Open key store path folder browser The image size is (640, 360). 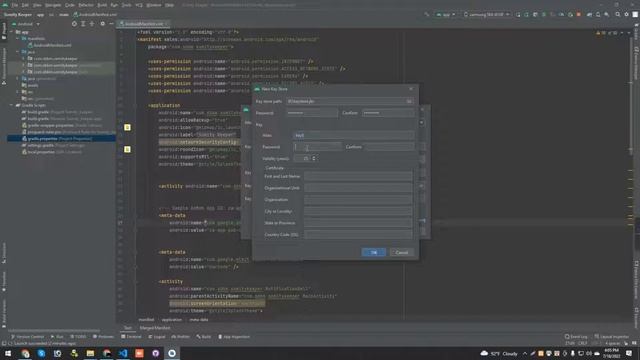409,101
